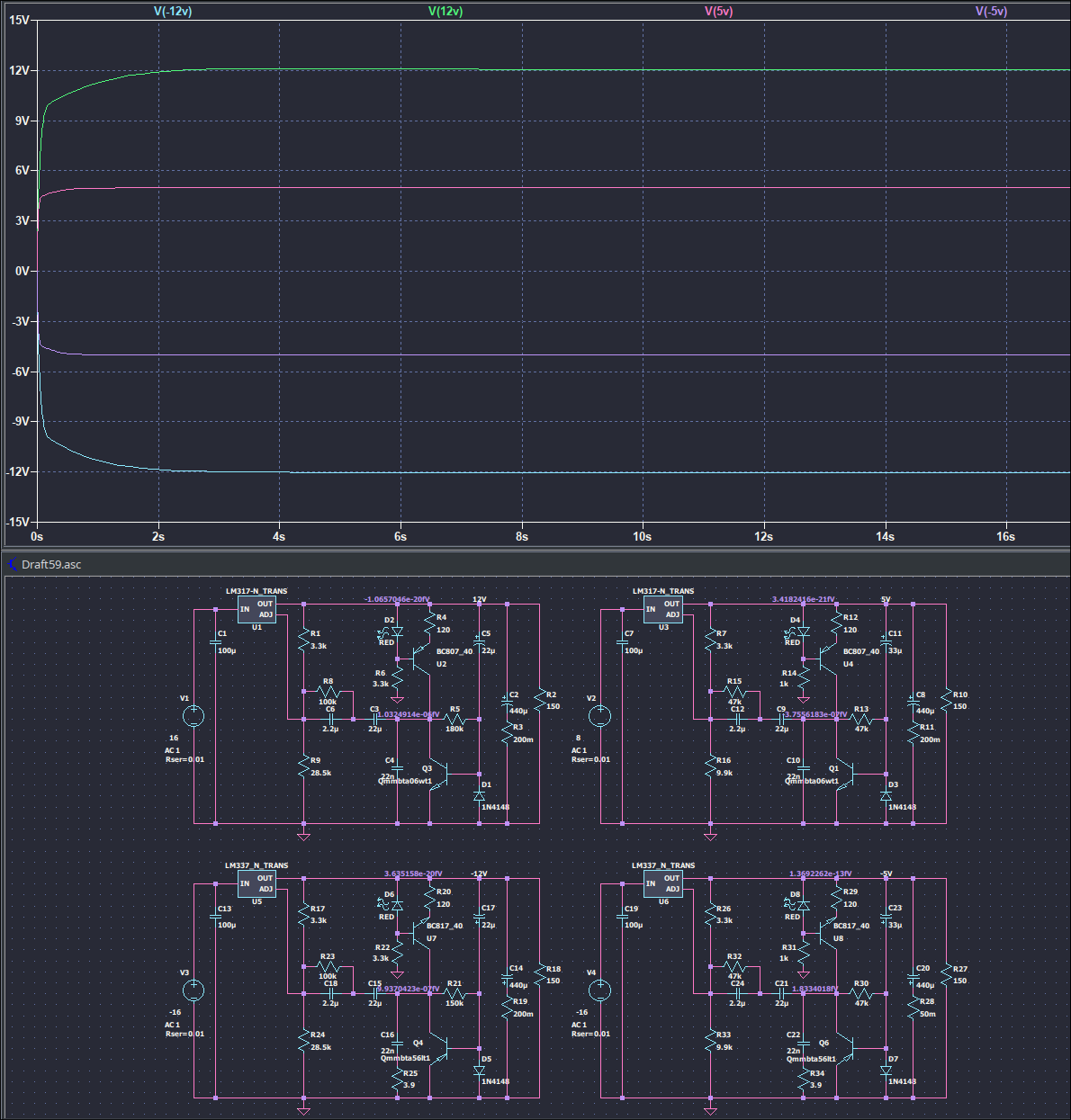
Task: Click the V(5v) trace label
Action: [x=720, y=12]
